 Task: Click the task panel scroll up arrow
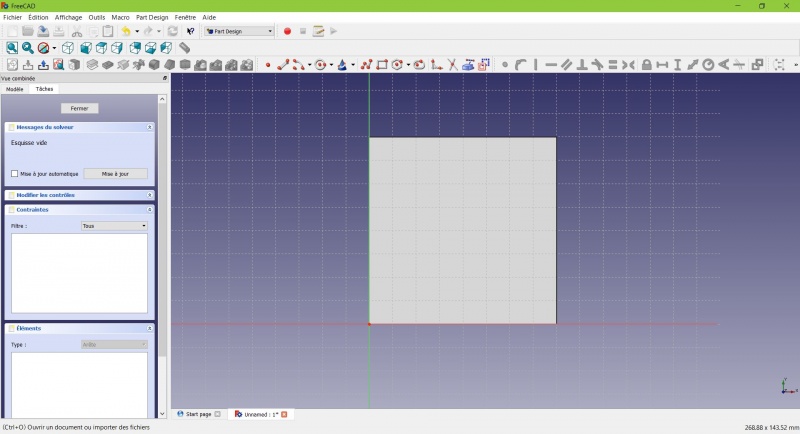click(162, 99)
